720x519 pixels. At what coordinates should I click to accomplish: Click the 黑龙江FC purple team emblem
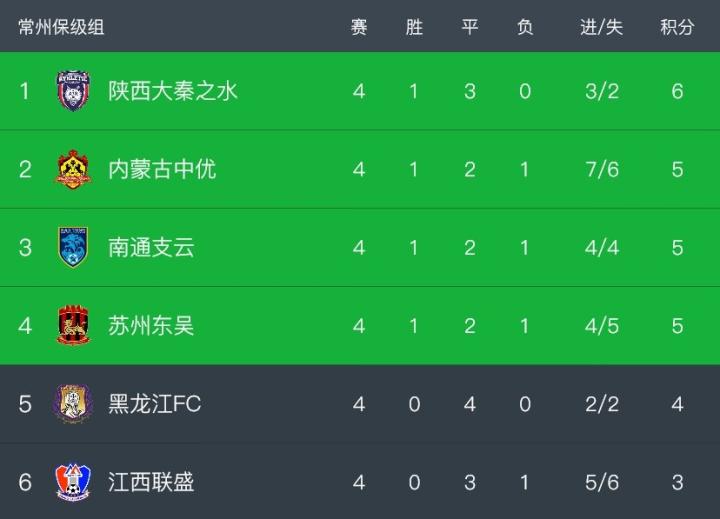[x=73, y=404]
